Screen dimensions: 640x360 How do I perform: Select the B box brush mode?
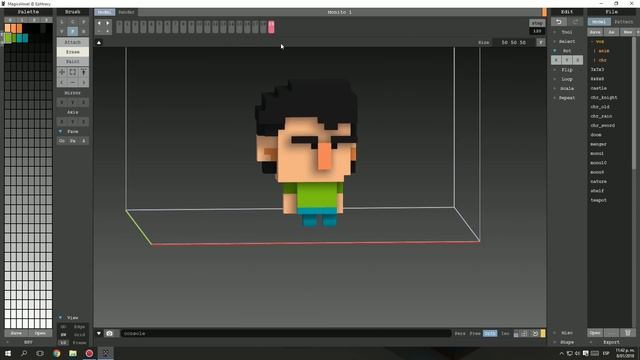click(83, 31)
